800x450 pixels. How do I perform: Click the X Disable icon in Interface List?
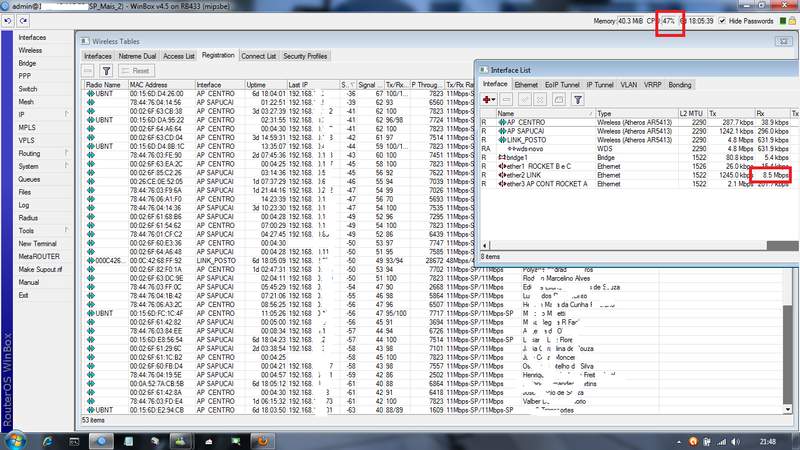[540, 99]
